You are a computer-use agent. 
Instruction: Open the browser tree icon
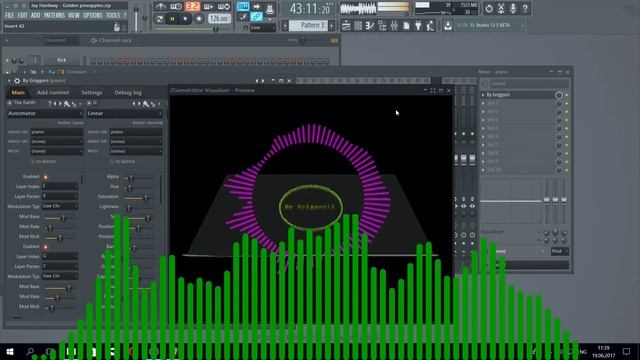[x=382, y=26]
